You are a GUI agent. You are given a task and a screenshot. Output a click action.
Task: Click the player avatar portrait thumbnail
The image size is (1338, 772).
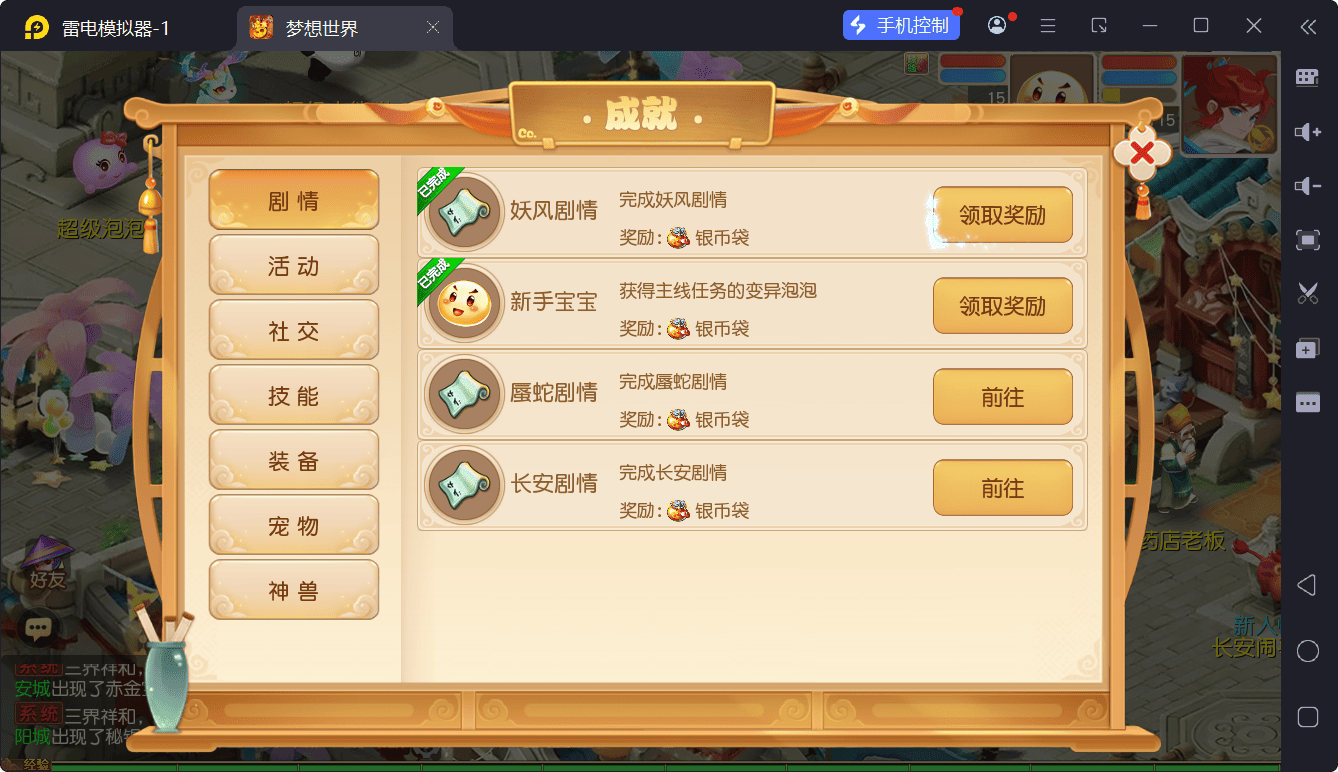click(x=1230, y=104)
